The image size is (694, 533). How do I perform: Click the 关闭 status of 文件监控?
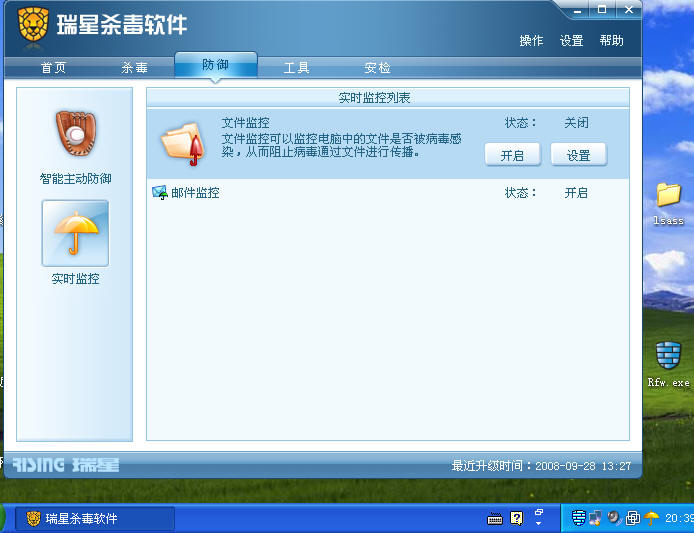pyautogui.click(x=576, y=123)
